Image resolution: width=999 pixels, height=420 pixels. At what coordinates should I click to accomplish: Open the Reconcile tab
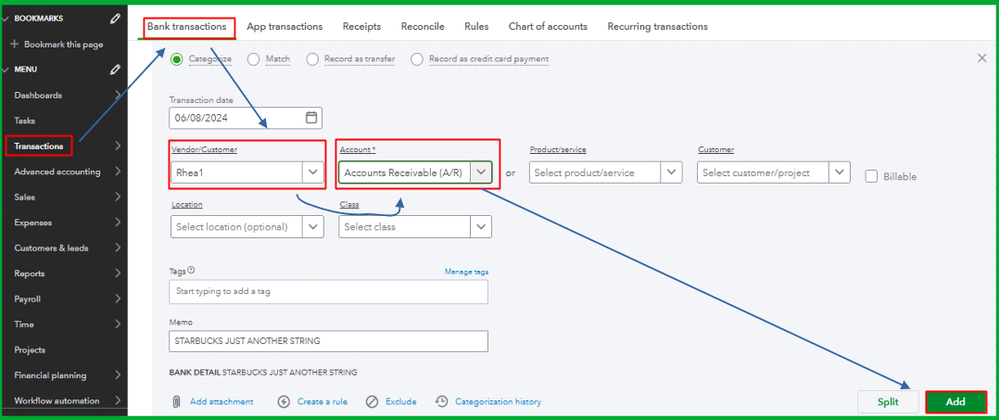(422, 27)
